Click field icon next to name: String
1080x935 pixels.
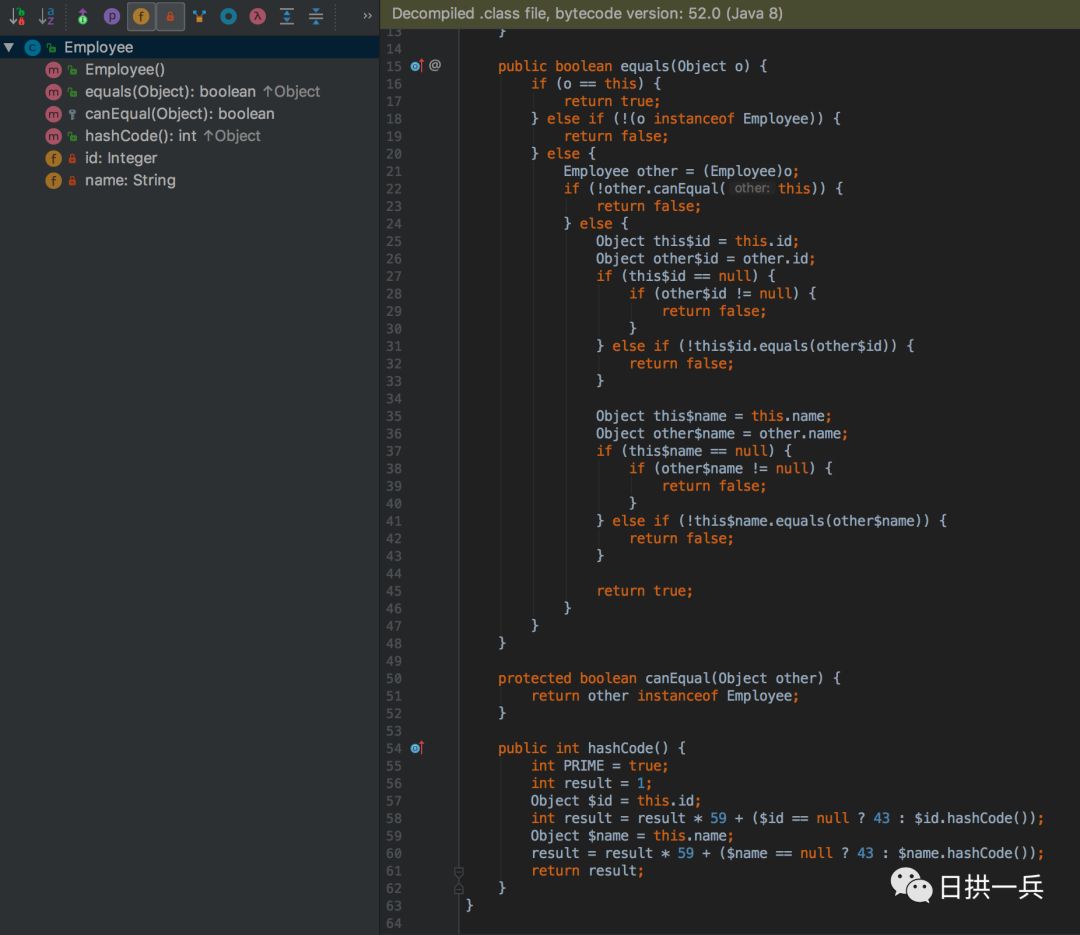53,181
